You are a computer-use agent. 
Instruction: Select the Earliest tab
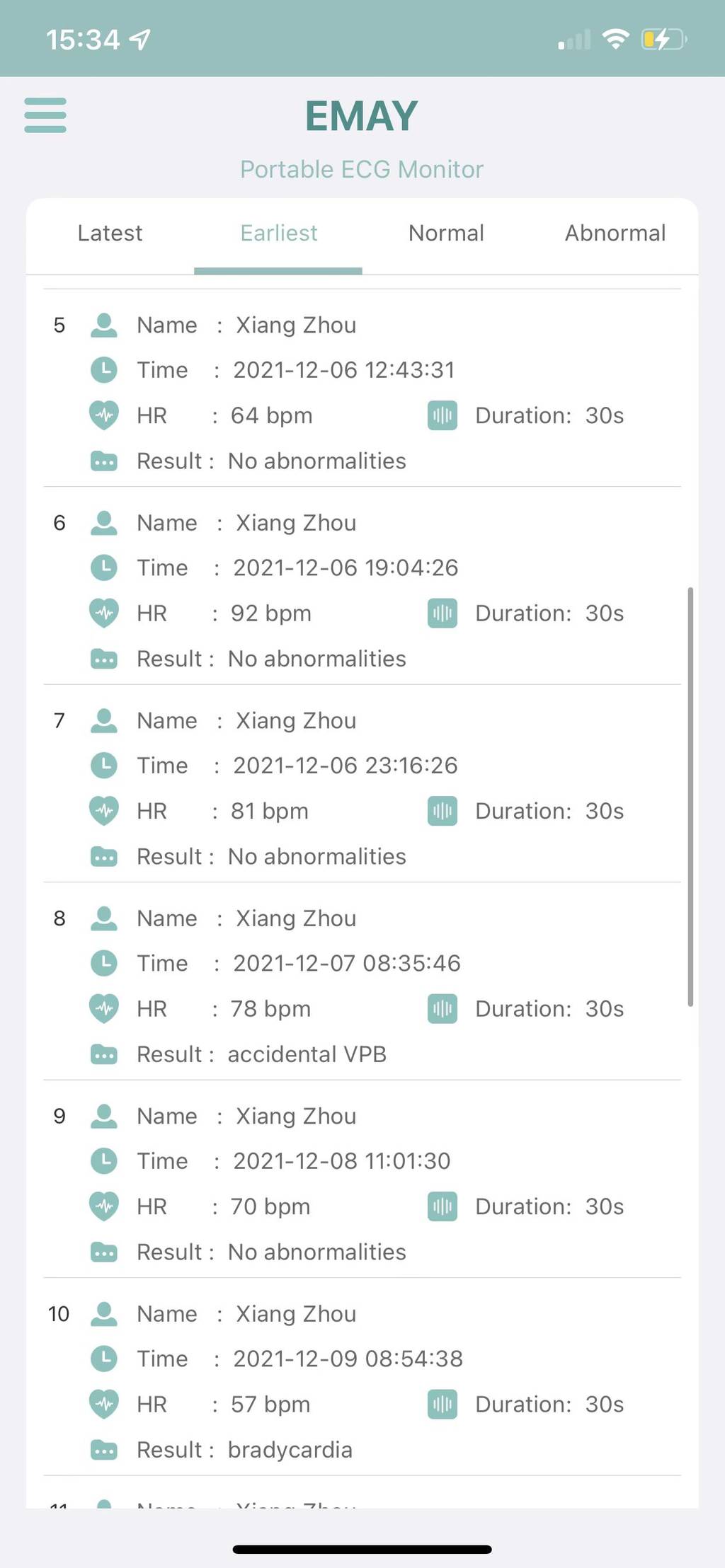278,233
